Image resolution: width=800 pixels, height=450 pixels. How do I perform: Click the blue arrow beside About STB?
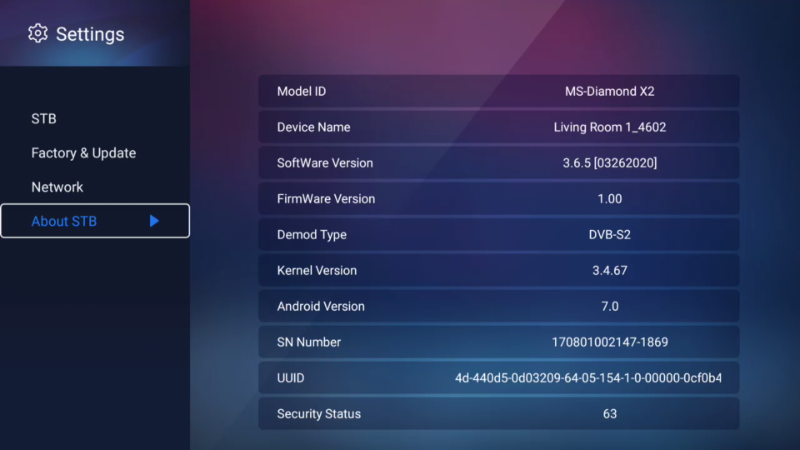[154, 221]
